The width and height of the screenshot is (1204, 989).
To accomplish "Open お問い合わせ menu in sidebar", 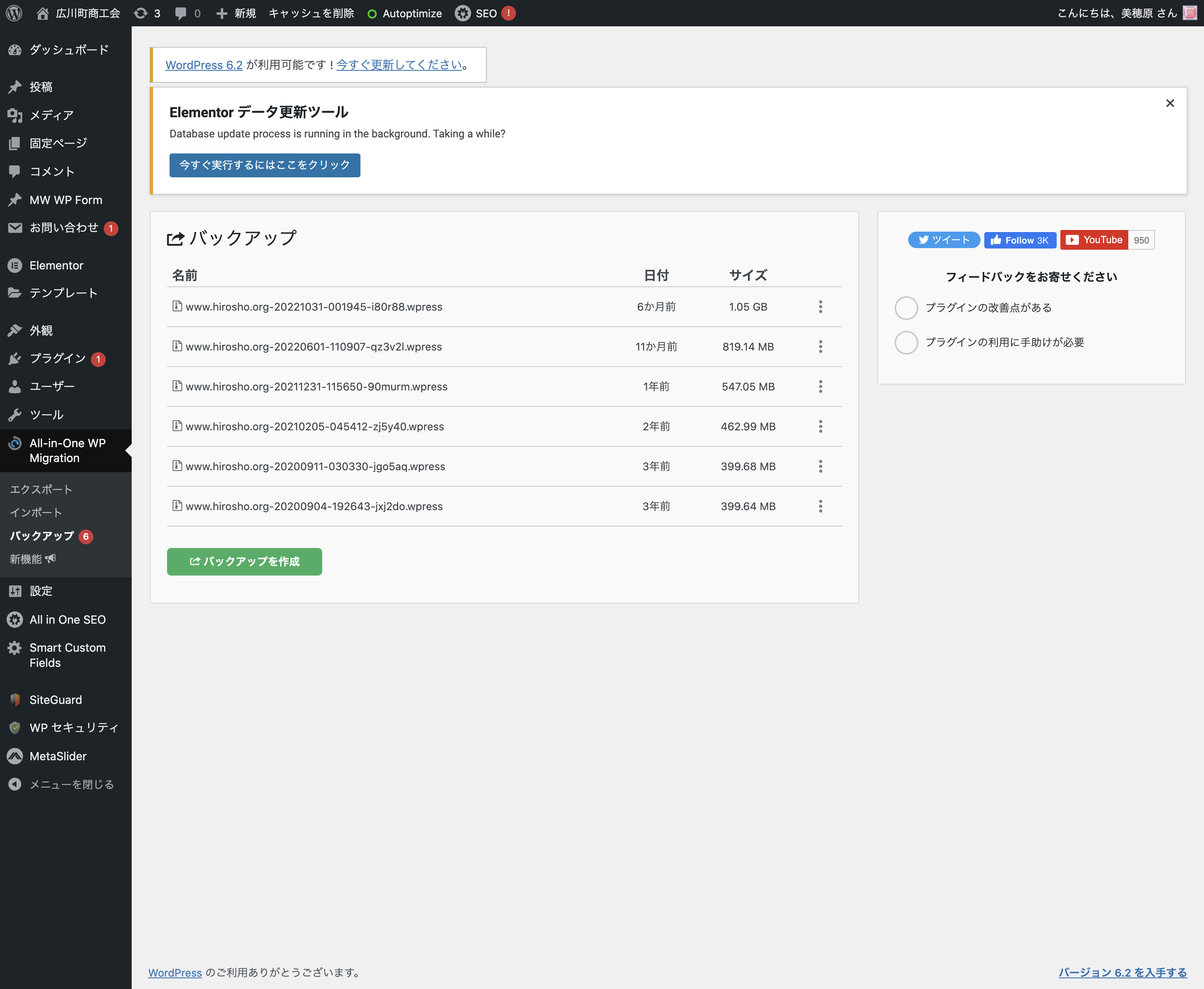I will point(65,228).
